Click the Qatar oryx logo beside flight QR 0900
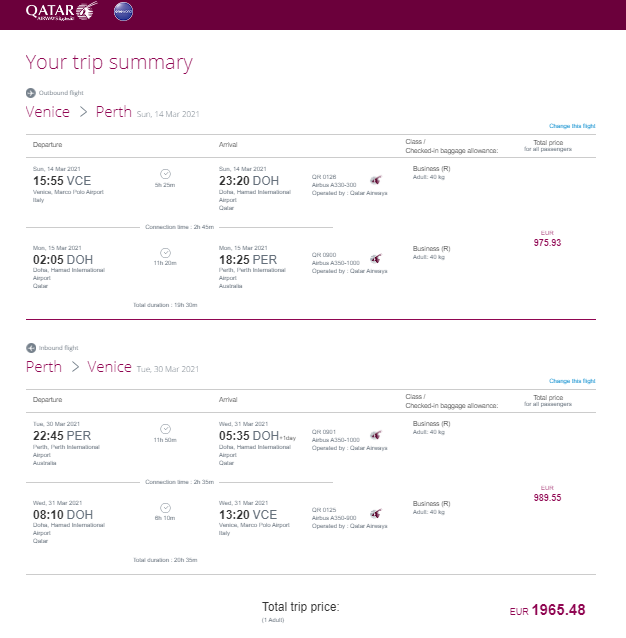 point(376,258)
